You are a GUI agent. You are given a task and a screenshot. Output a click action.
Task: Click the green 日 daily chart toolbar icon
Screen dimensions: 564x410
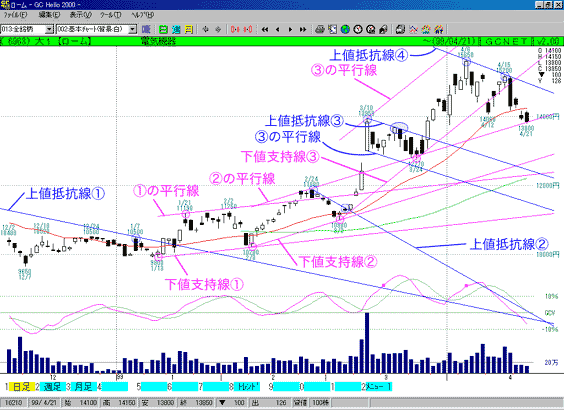click(x=164, y=29)
